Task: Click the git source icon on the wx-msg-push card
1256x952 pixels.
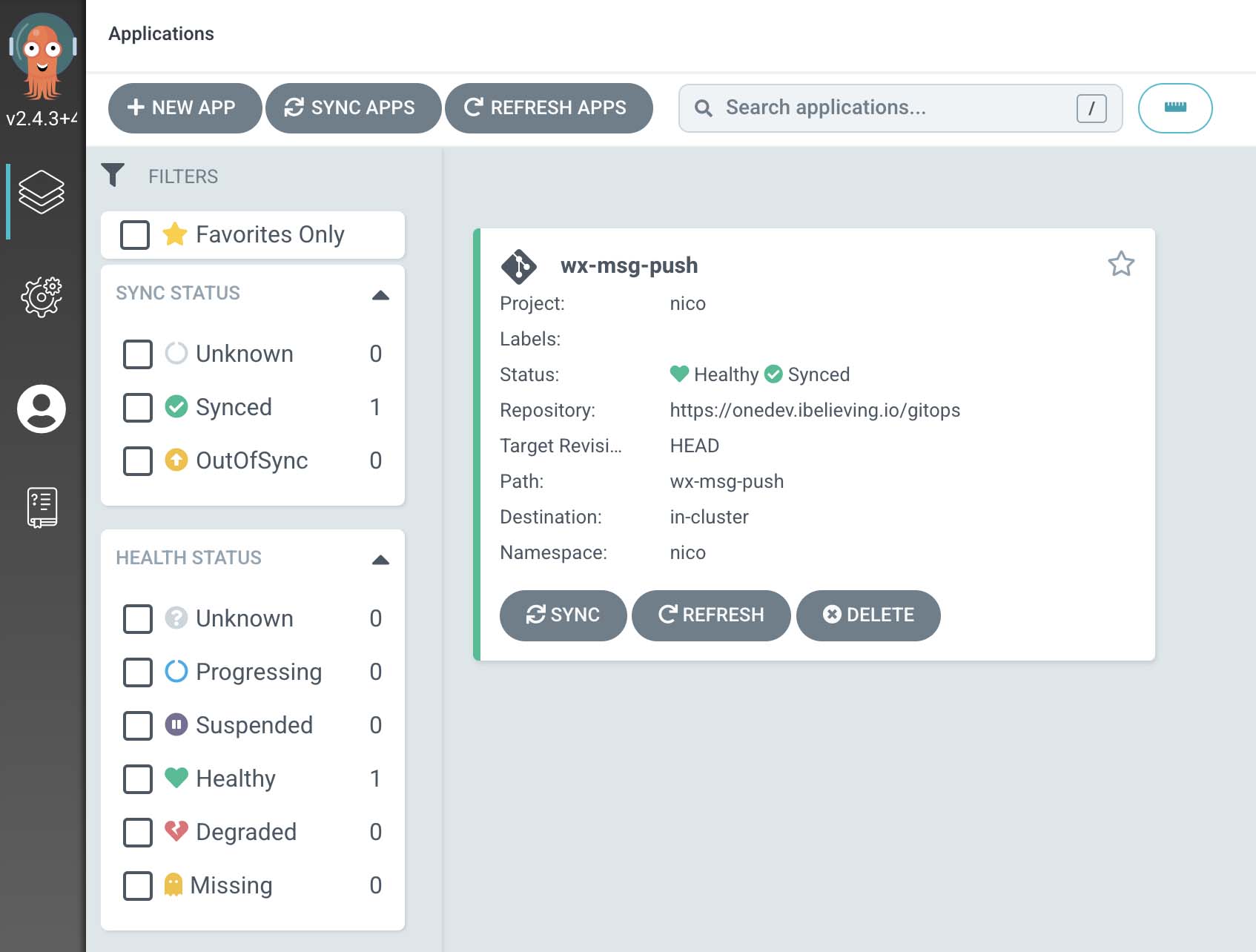Action: (x=519, y=266)
